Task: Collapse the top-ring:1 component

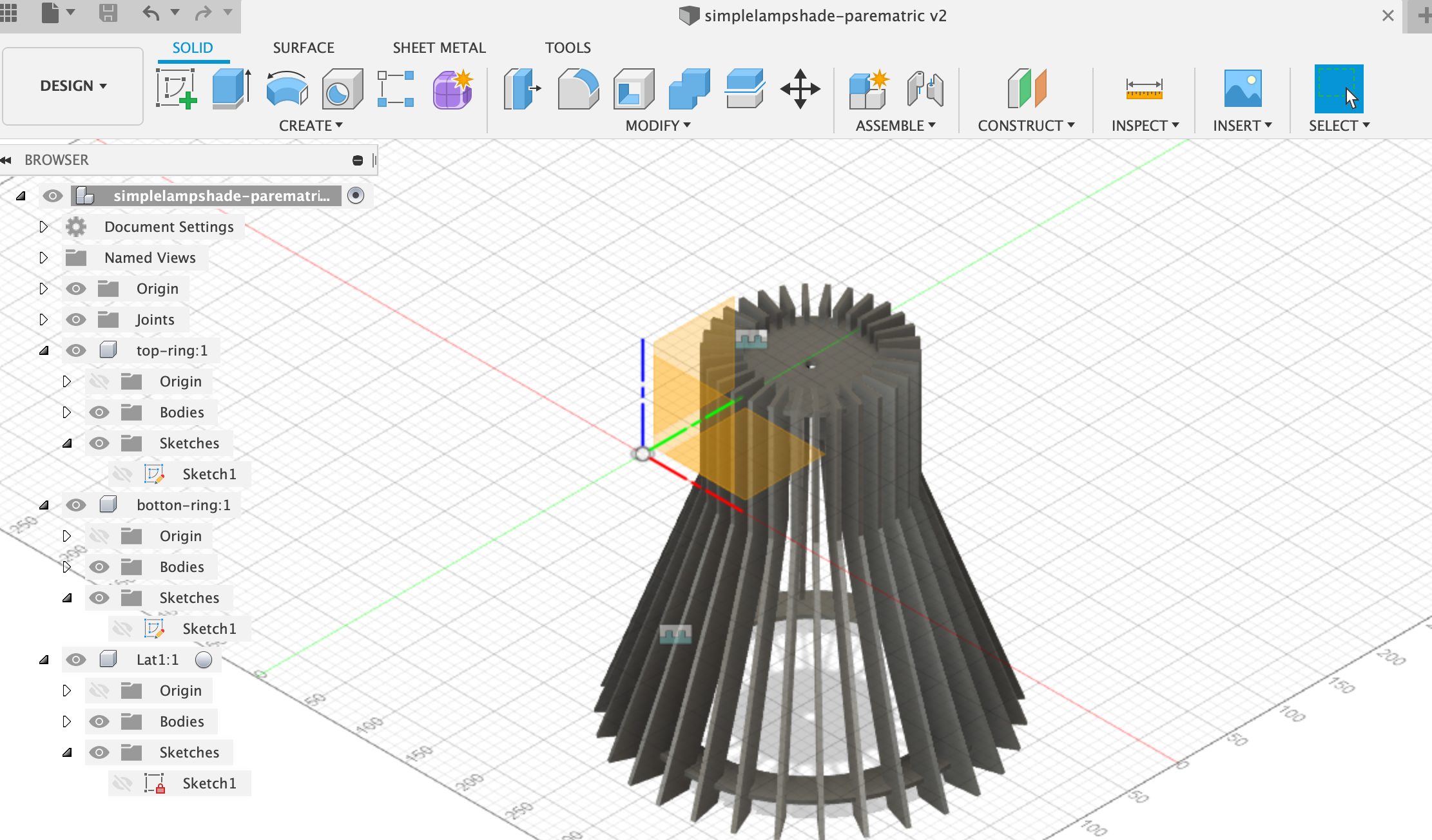Action: (44, 350)
